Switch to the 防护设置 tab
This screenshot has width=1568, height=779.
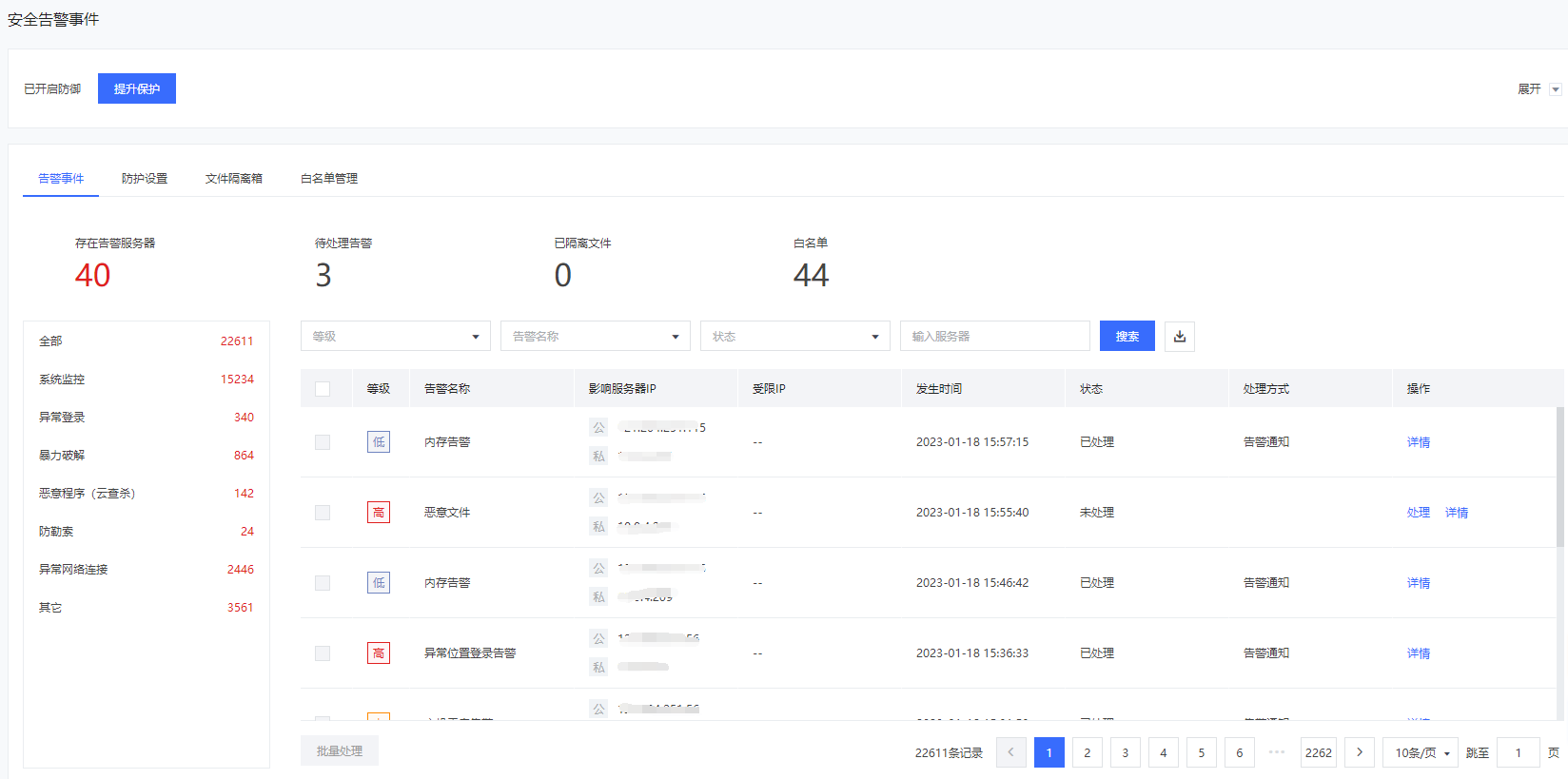click(x=145, y=179)
